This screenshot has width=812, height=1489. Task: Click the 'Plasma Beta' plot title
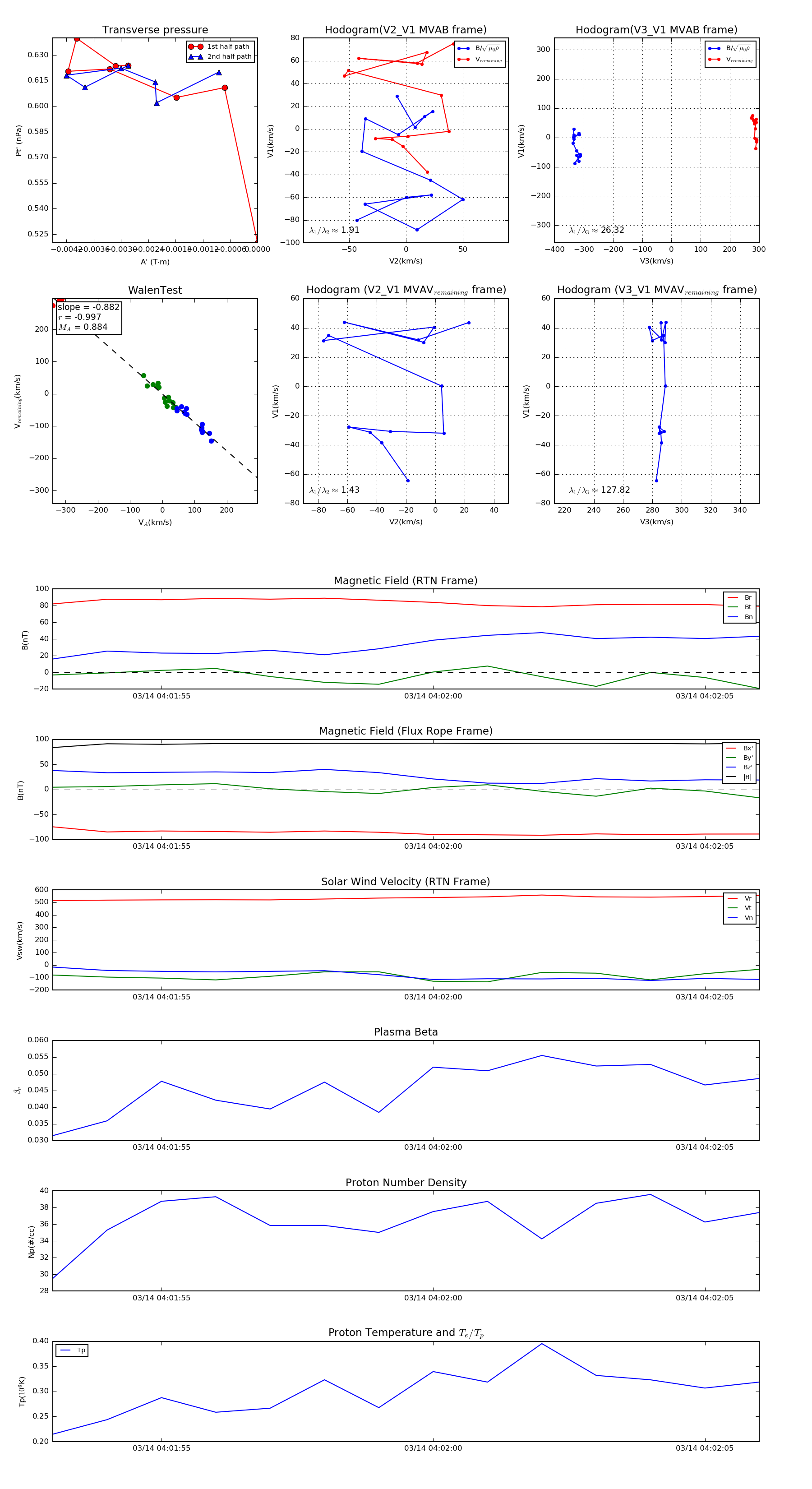pyautogui.click(x=406, y=1032)
